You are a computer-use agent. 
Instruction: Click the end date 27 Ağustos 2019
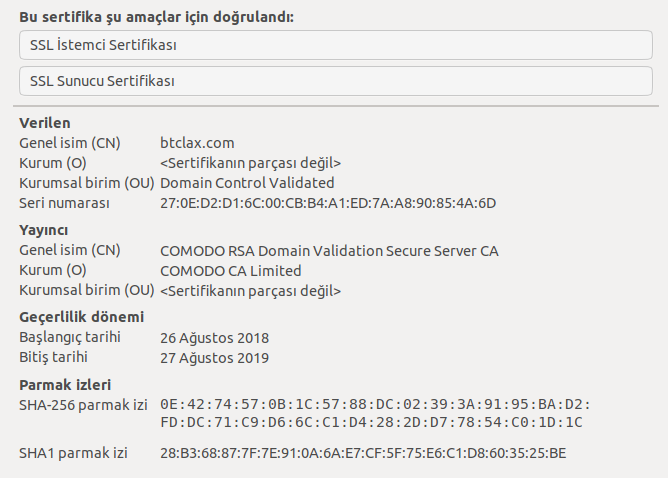point(215,358)
